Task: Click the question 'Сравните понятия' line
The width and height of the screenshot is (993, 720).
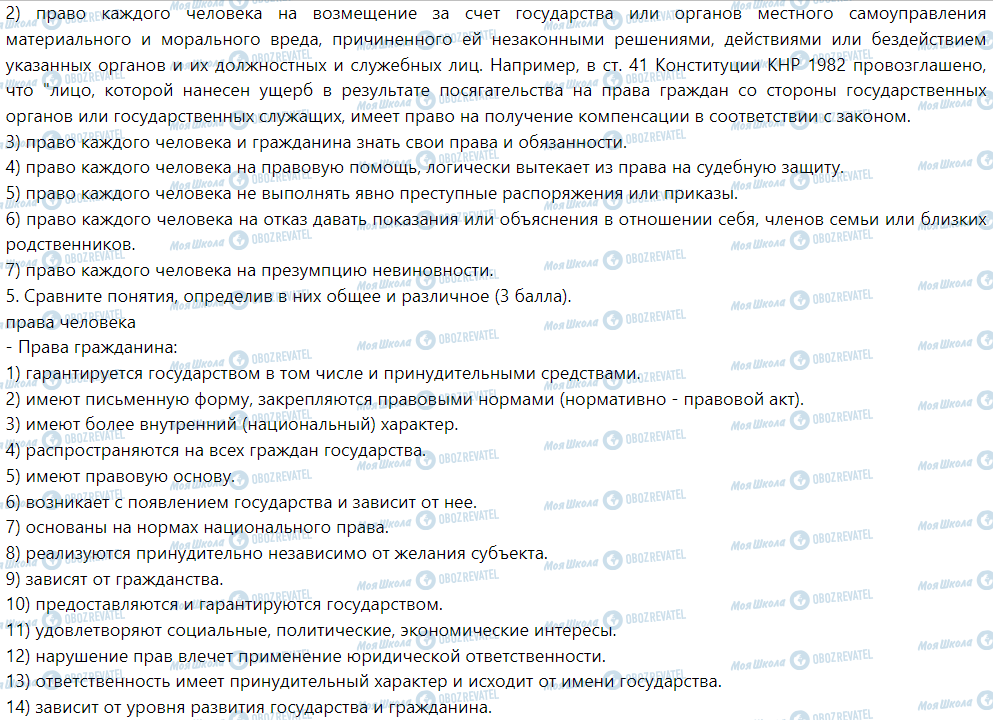Action: coord(288,296)
